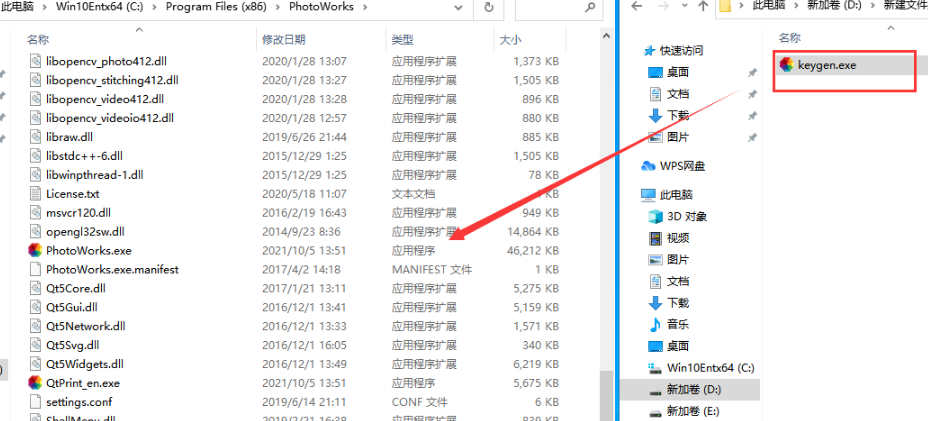Click the WPS网盘 cloud icon
The width and height of the screenshot is (928, 421).
tap(649, 166)
